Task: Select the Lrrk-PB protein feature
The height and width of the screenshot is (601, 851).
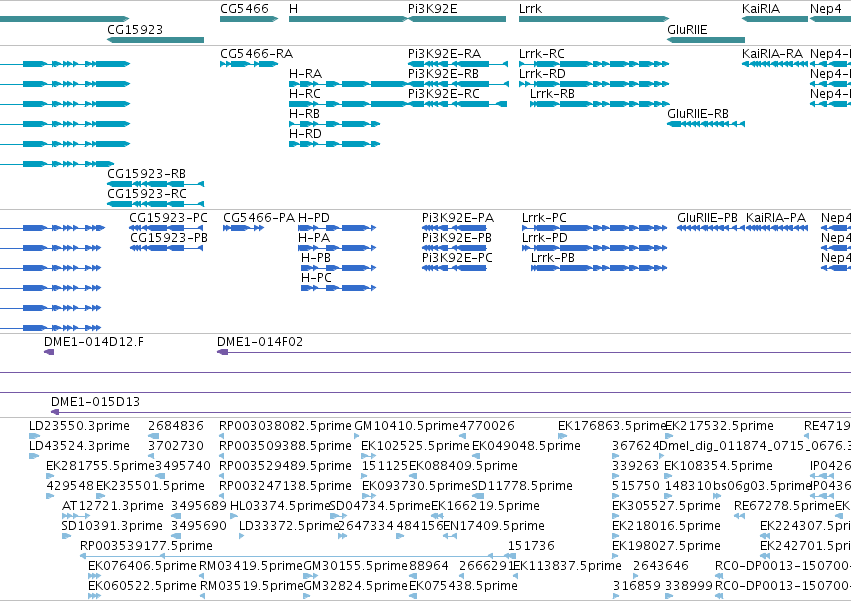Action: coord(599,268)
